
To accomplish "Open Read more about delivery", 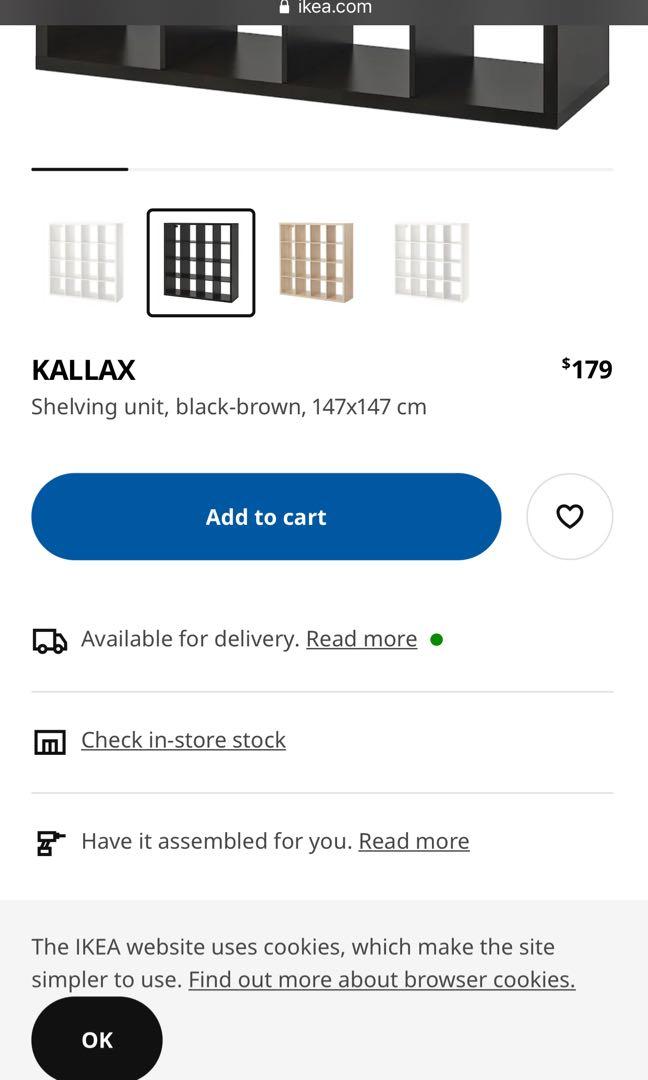I will (x=361, y=639).
